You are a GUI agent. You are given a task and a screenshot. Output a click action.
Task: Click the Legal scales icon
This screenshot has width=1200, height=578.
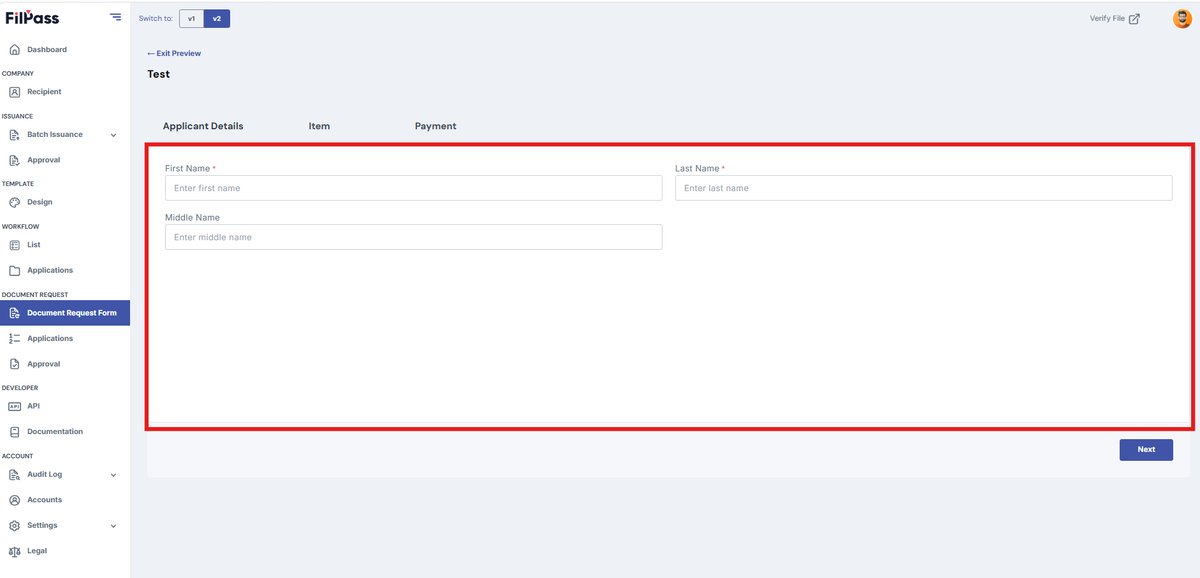pyautogui.click(x=14, y=551)
